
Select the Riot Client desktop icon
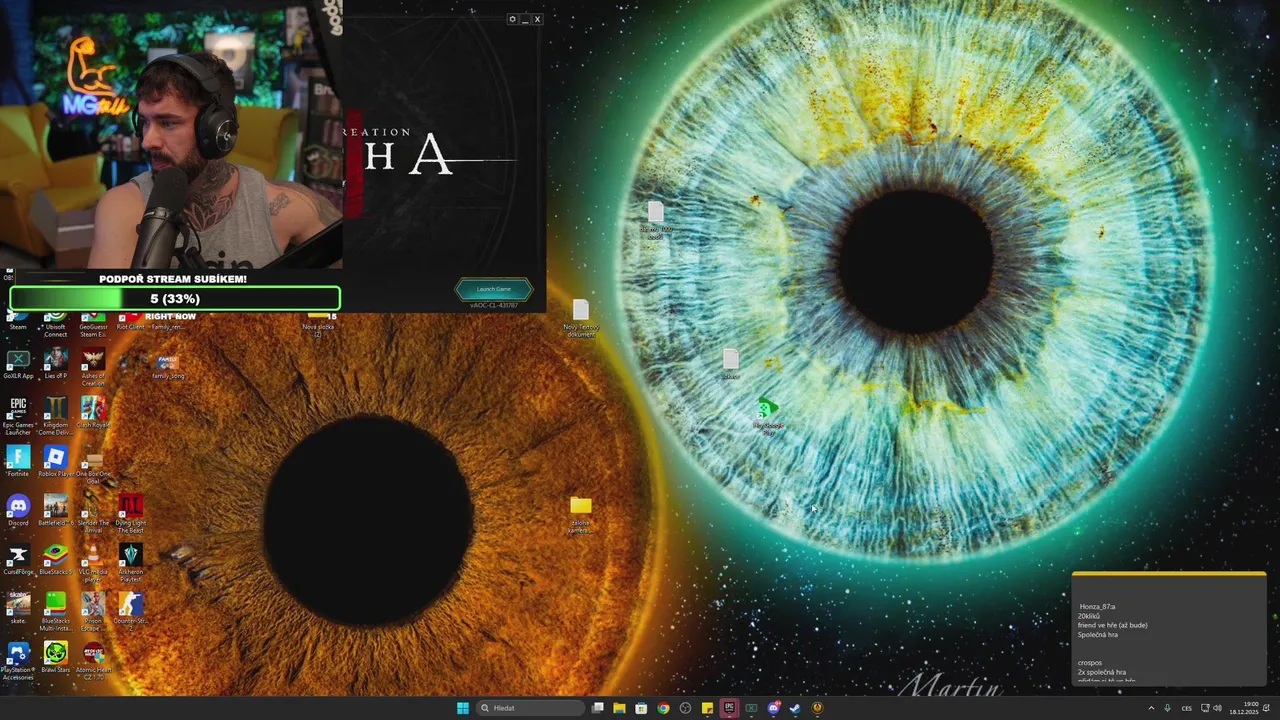point(130,322)
